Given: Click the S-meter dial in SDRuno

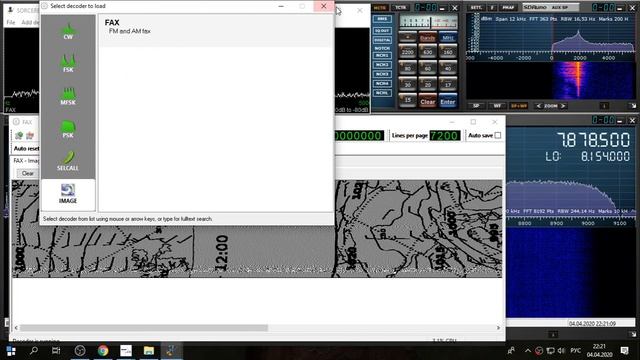Looking at the screenshot, I should point(428,21).
